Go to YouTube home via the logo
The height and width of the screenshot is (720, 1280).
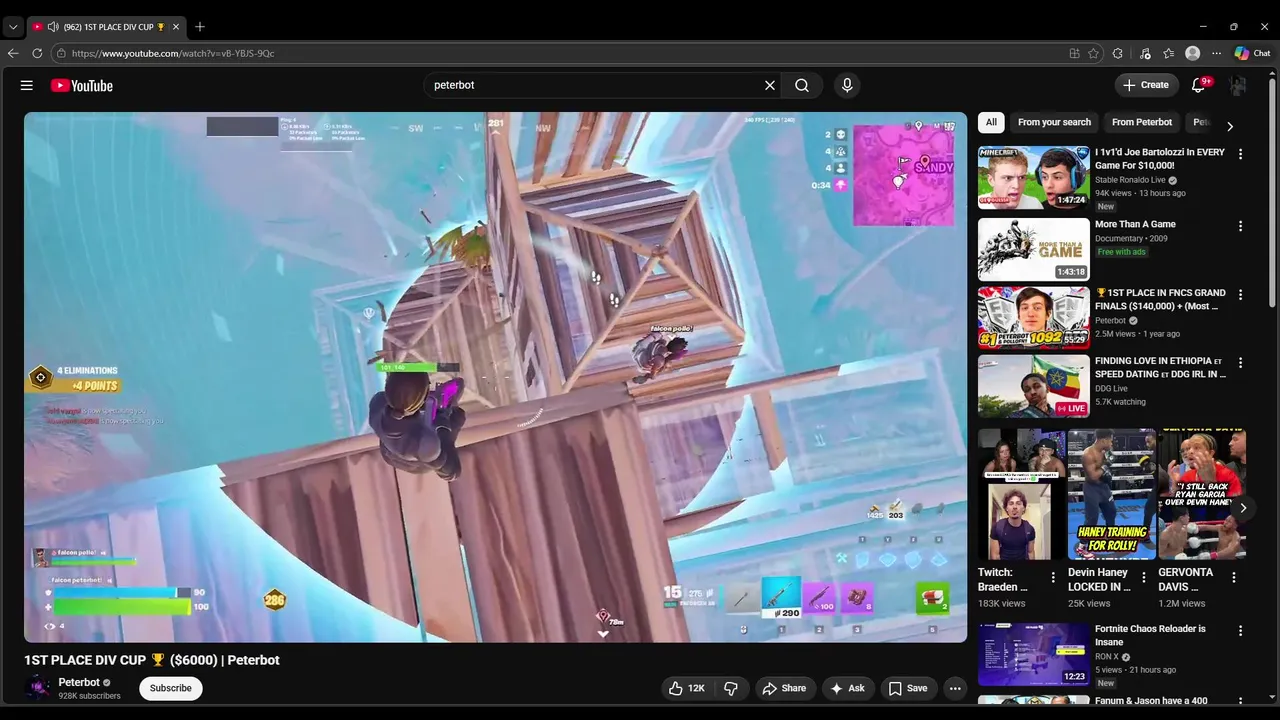[82, 86]
